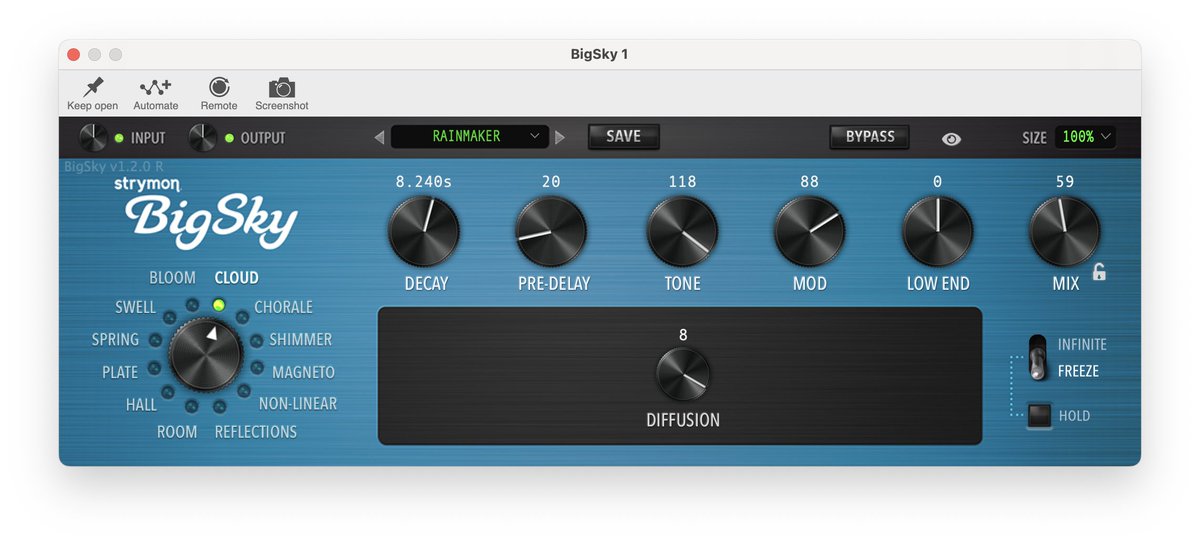Select the HALL reverb type
Screen dimensions: 1200x544
(x=141, y=405)
